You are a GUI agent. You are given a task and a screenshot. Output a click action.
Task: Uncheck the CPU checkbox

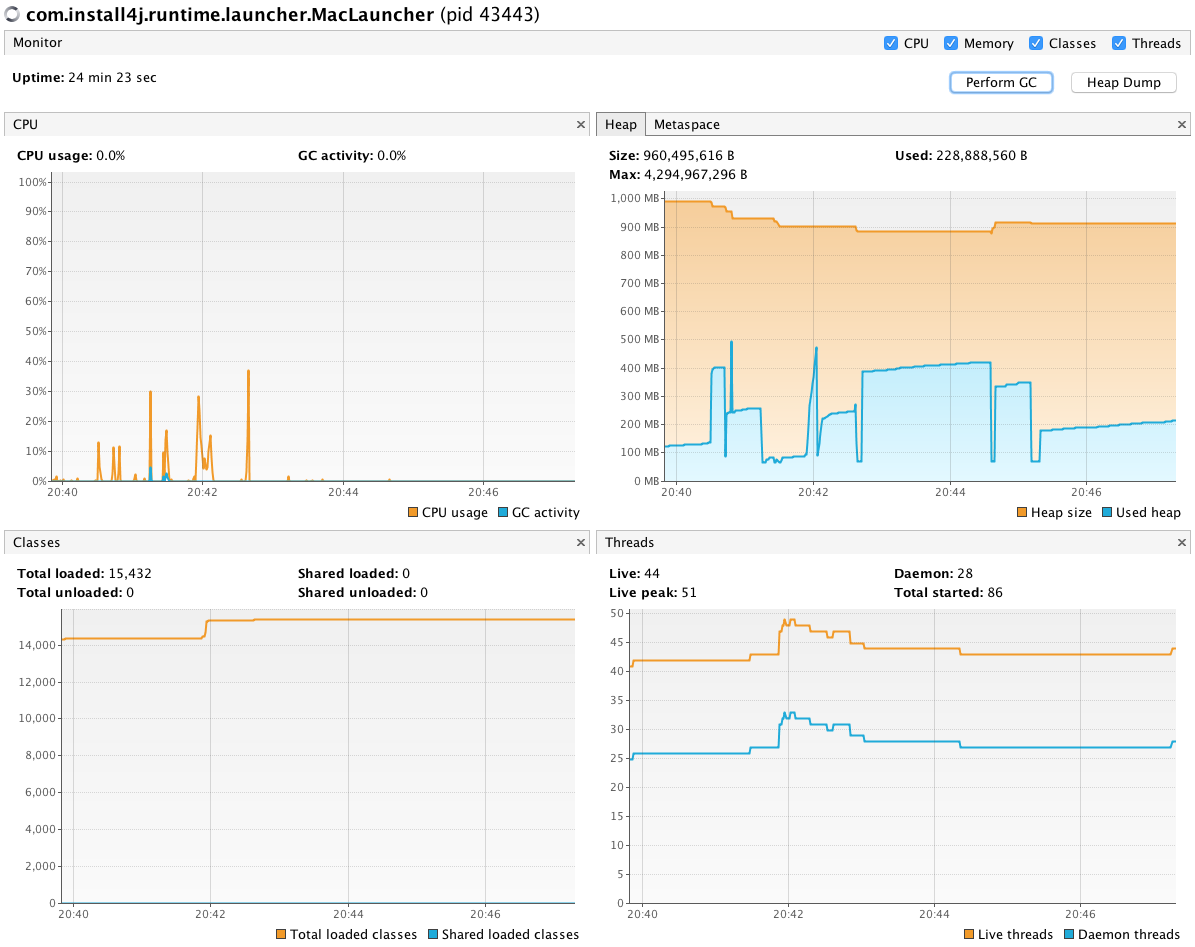click(890, 43)
